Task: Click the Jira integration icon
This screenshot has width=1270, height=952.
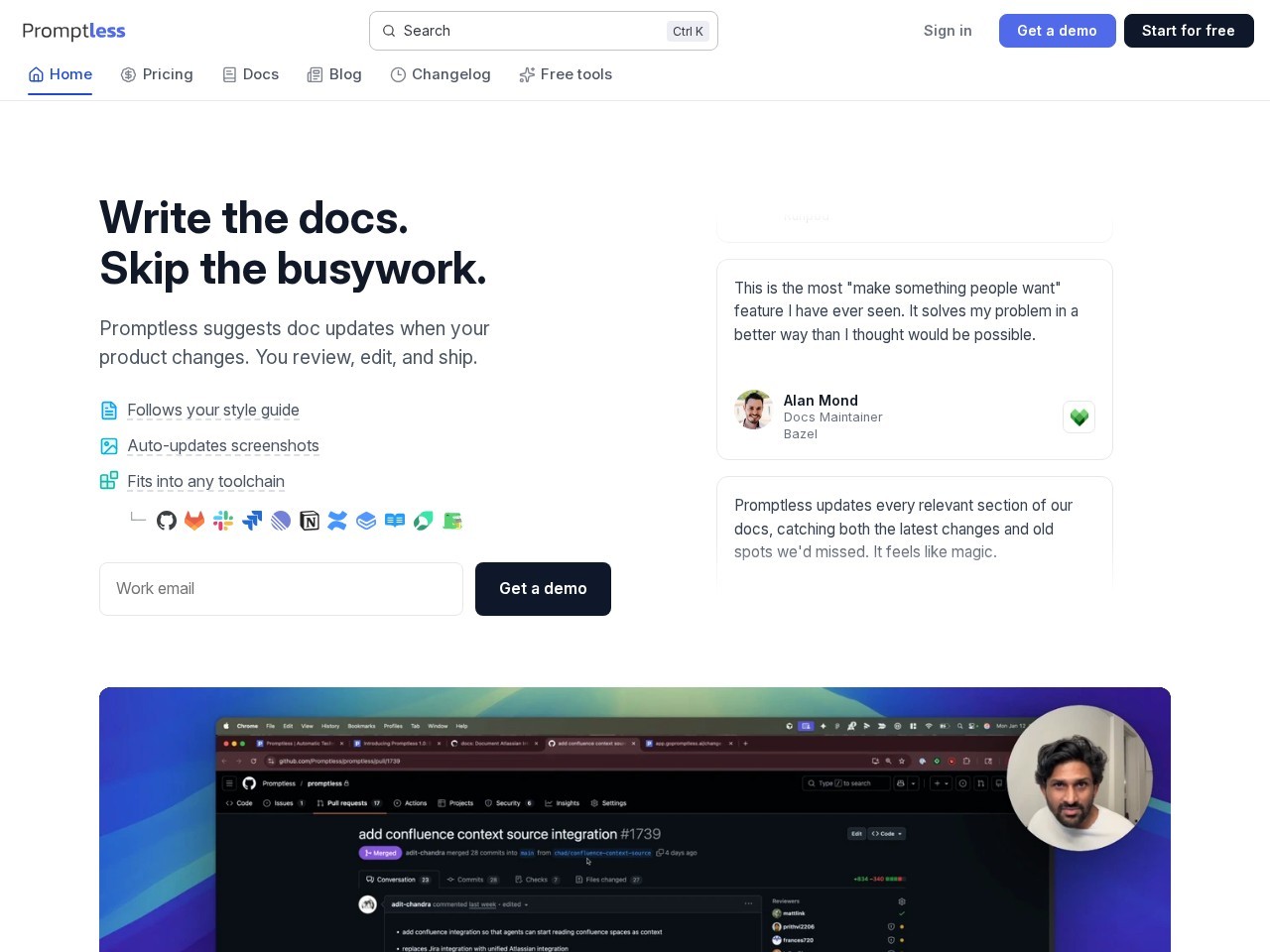Action: click(x=252, y=521)
